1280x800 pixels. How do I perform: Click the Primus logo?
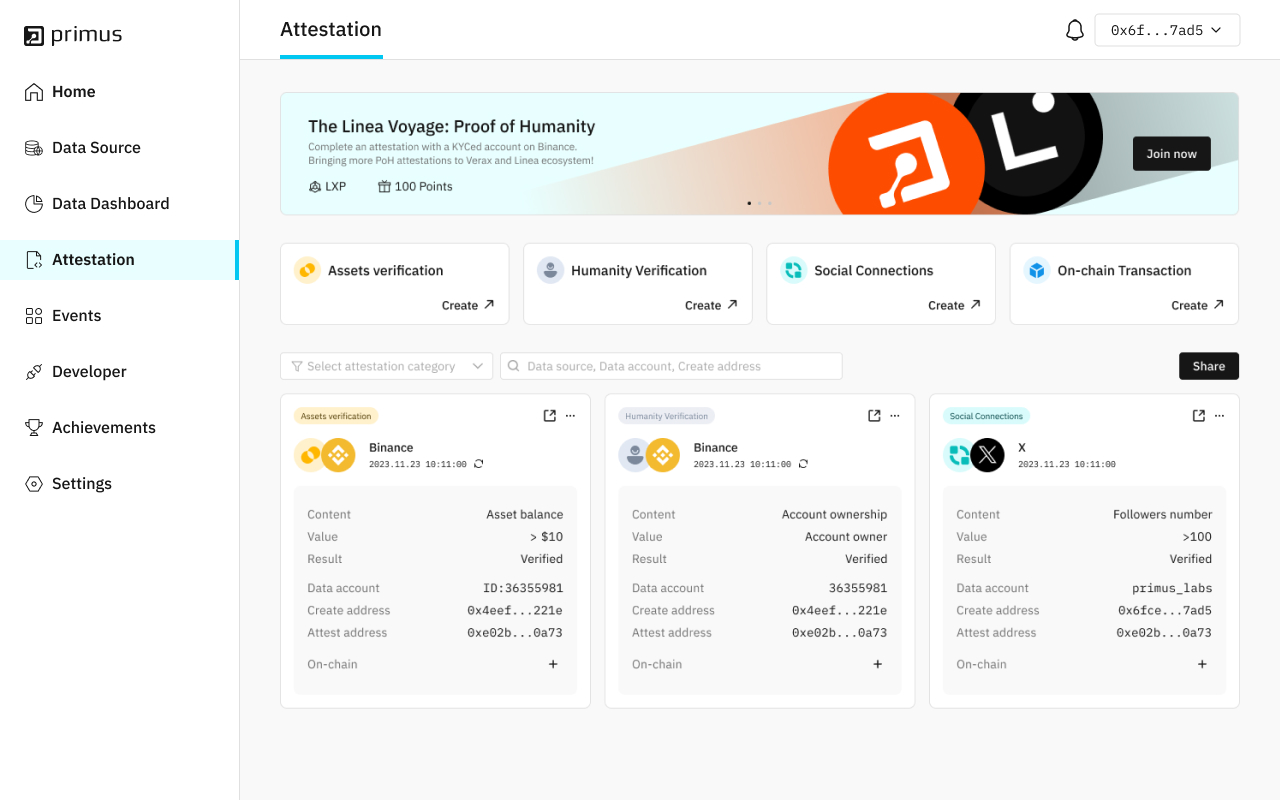pos(73,35)
